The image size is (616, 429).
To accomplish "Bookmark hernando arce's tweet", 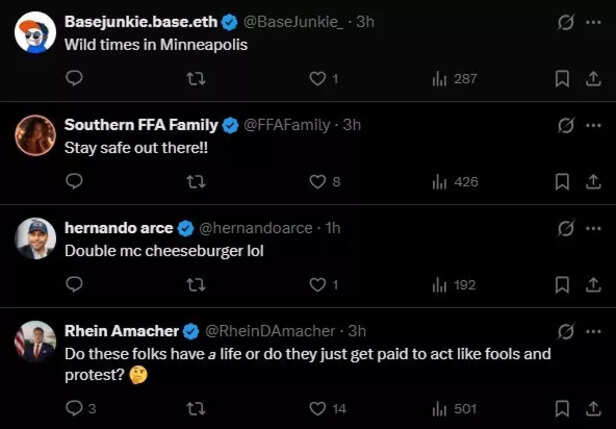I will tap(562, 285).
